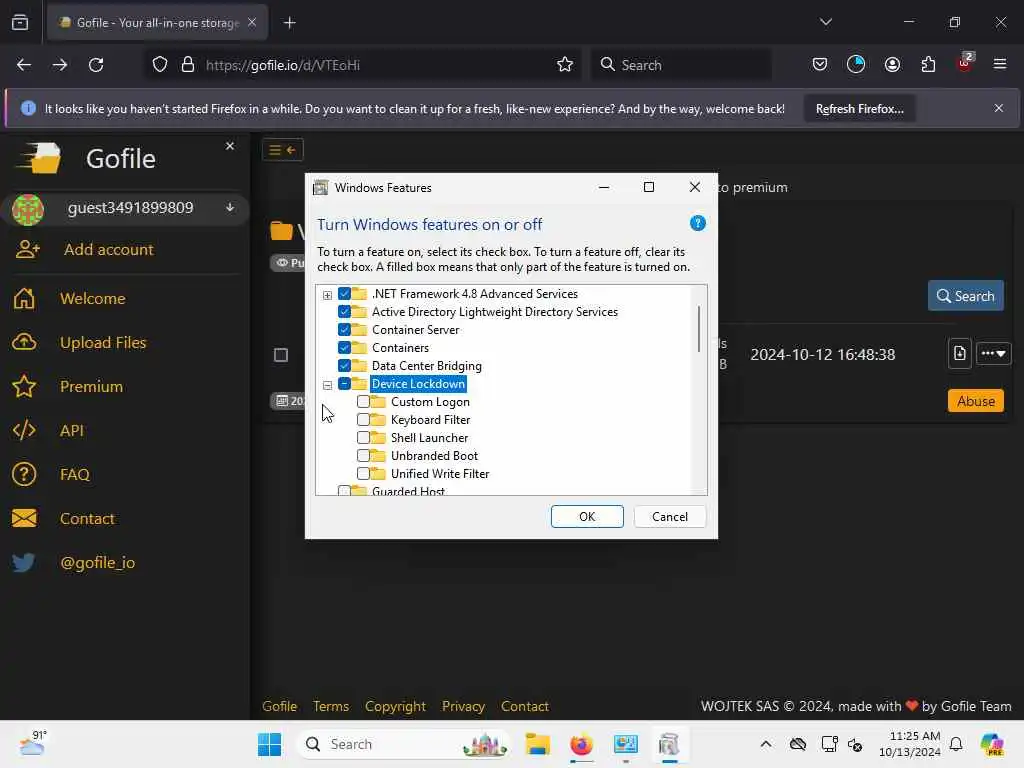
Task: Click the Gofile sidebar collapse toggle
Action: [x=283, y=150]
